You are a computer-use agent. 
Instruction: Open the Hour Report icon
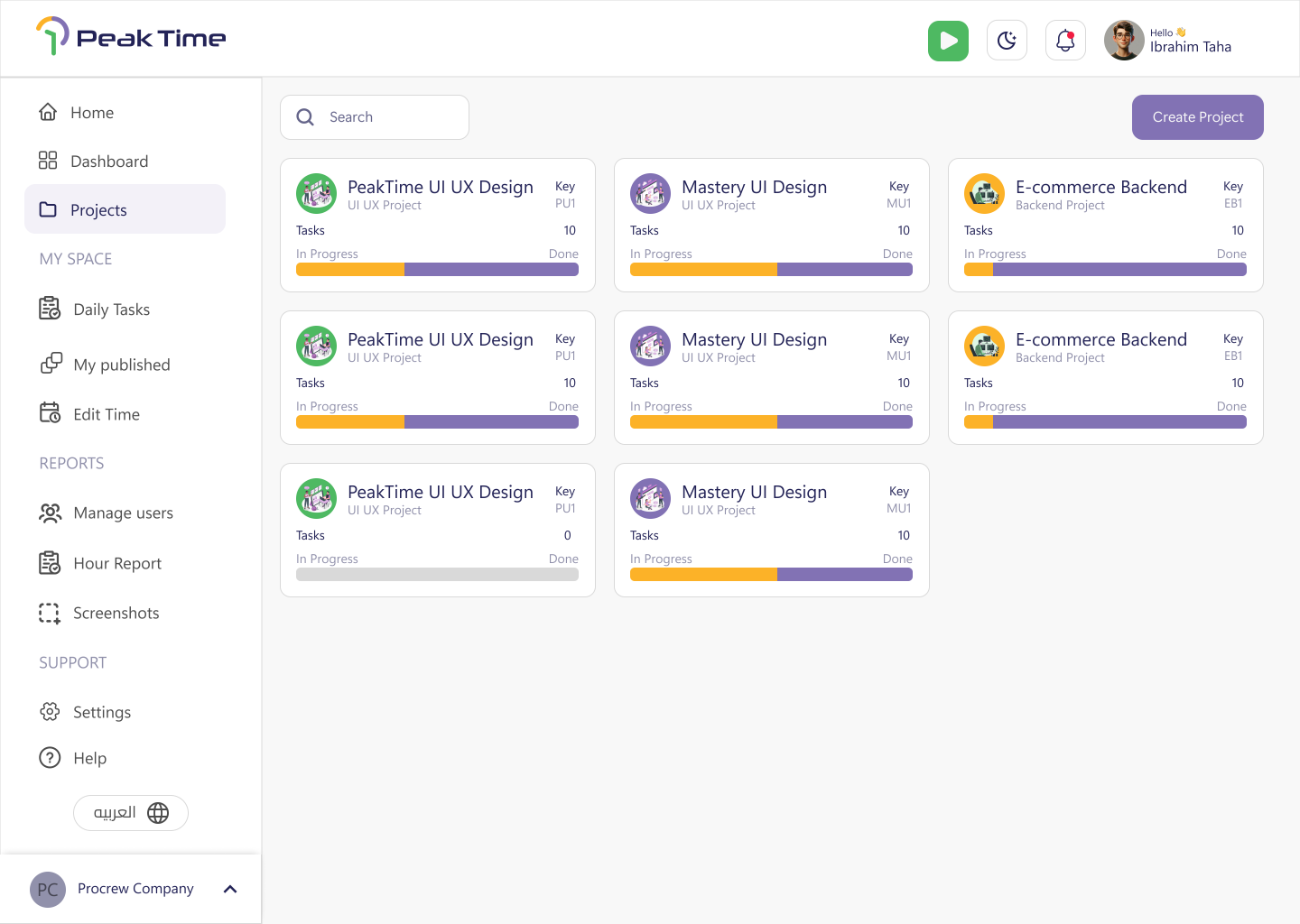pos(50,563)
